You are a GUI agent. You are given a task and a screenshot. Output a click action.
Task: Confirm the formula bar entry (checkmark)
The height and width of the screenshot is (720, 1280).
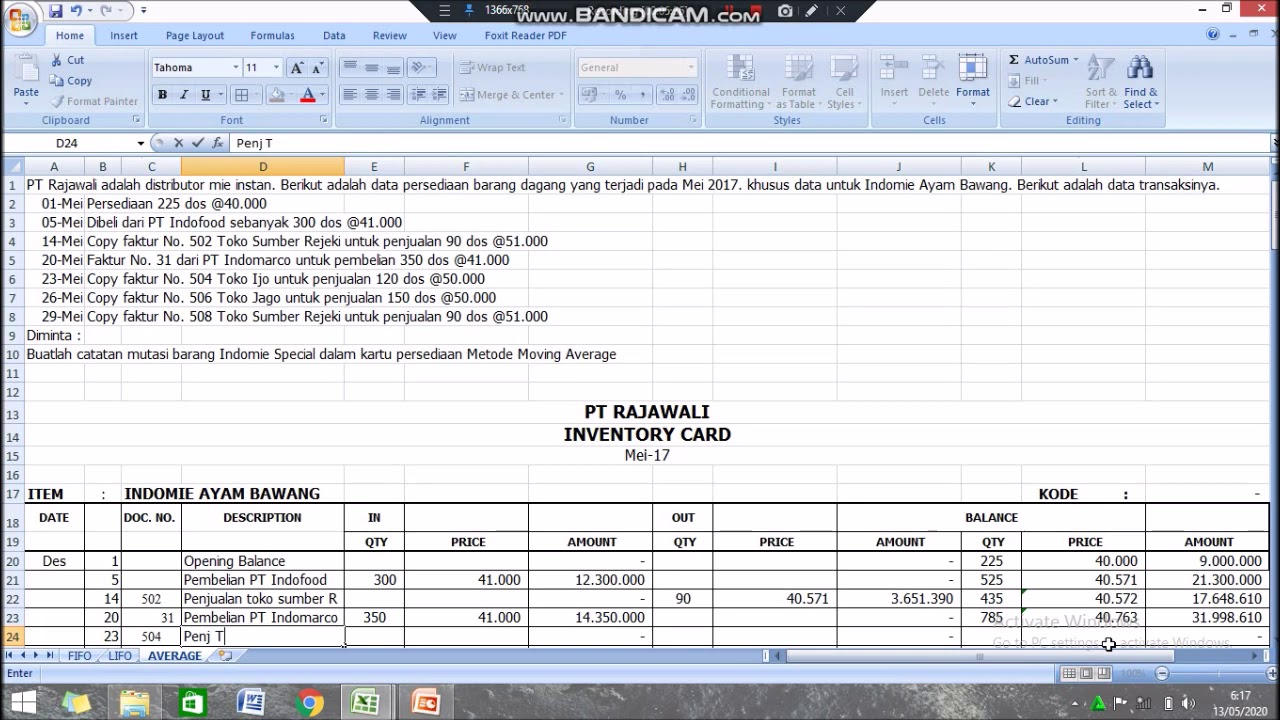tap(198, 143)
